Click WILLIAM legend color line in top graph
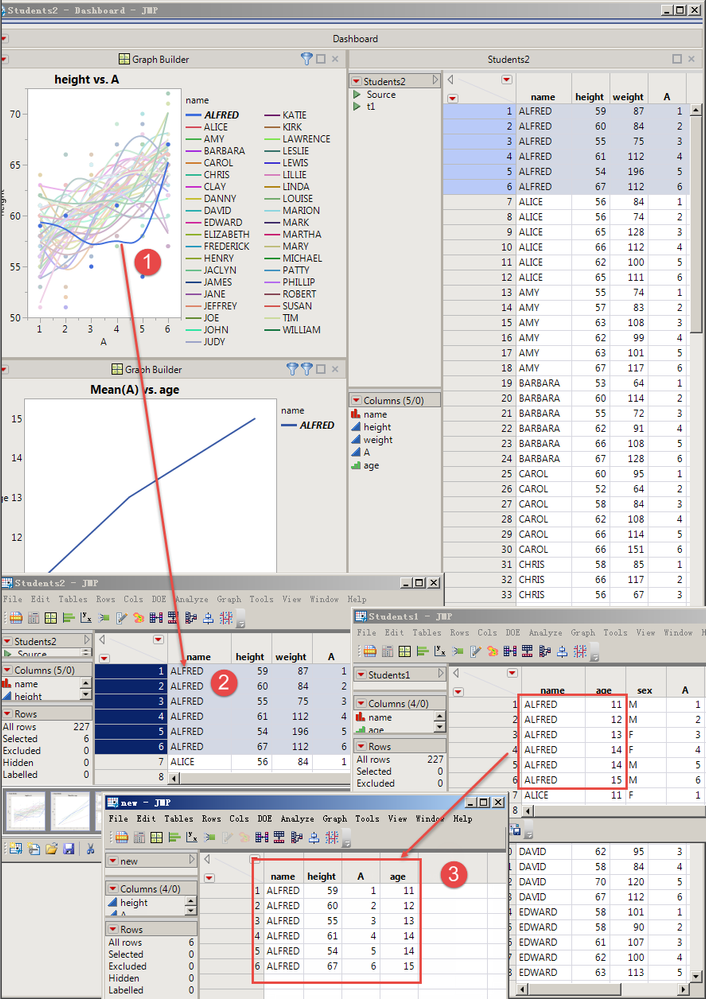Screen dimensions: 706x999 click(270, 330)
